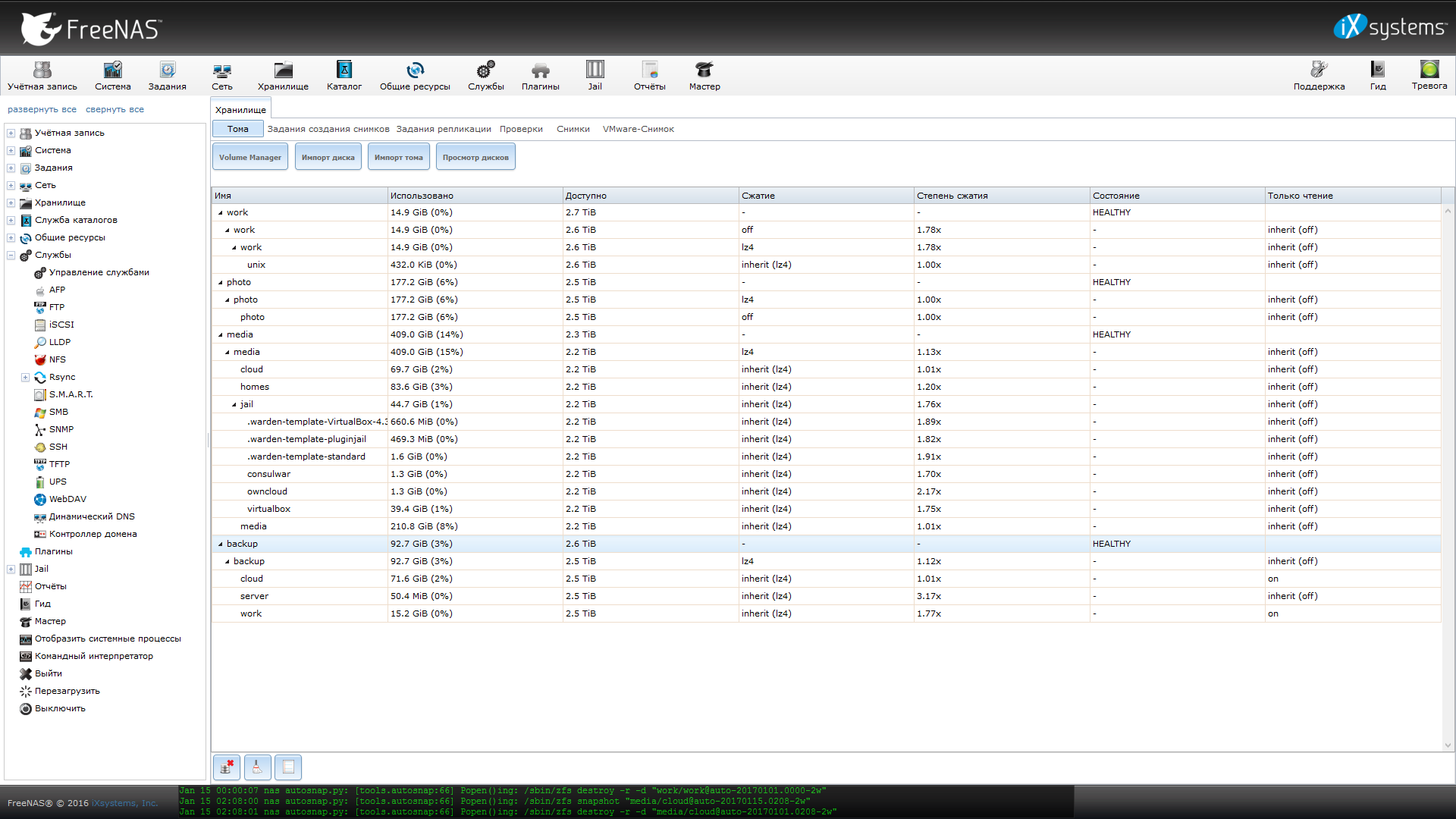The image size is (1456, 819).
Task: Collapse the jail dataset row
Action: 234,405
